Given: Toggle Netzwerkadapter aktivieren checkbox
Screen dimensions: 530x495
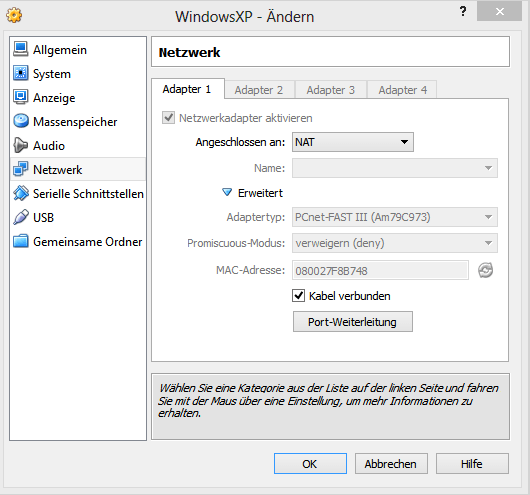Looking at the screenshot, I should [168, 118].
